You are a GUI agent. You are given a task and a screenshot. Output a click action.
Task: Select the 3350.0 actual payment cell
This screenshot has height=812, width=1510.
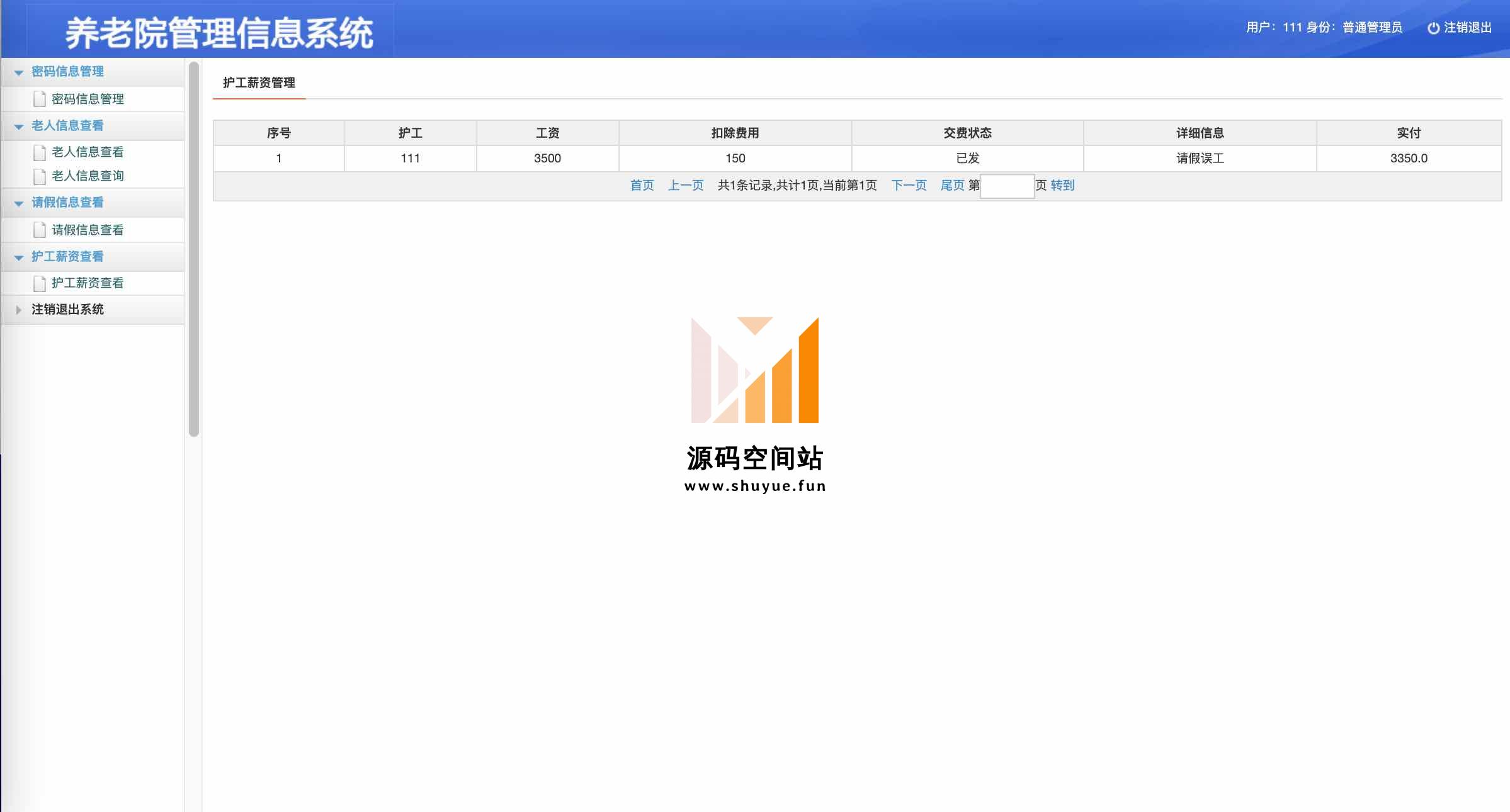click(x=1409, y=159)
